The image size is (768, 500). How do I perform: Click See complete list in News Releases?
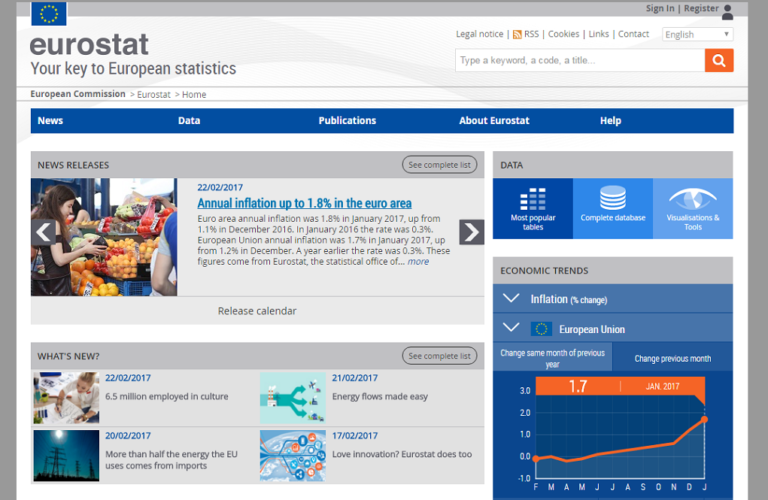[439, 165]
